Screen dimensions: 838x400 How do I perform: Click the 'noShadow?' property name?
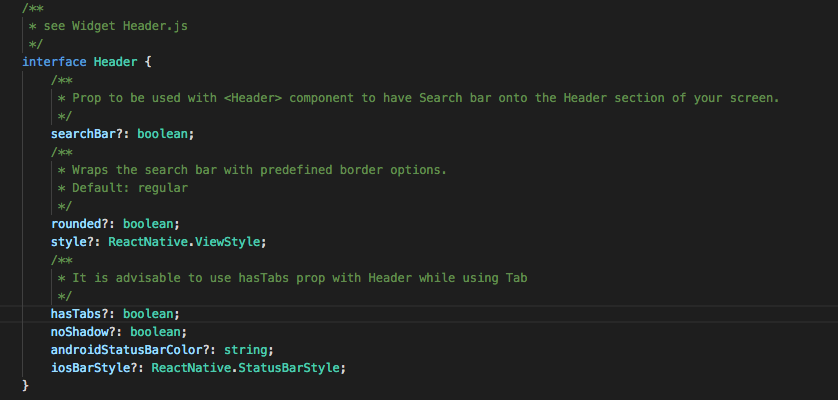83,332
